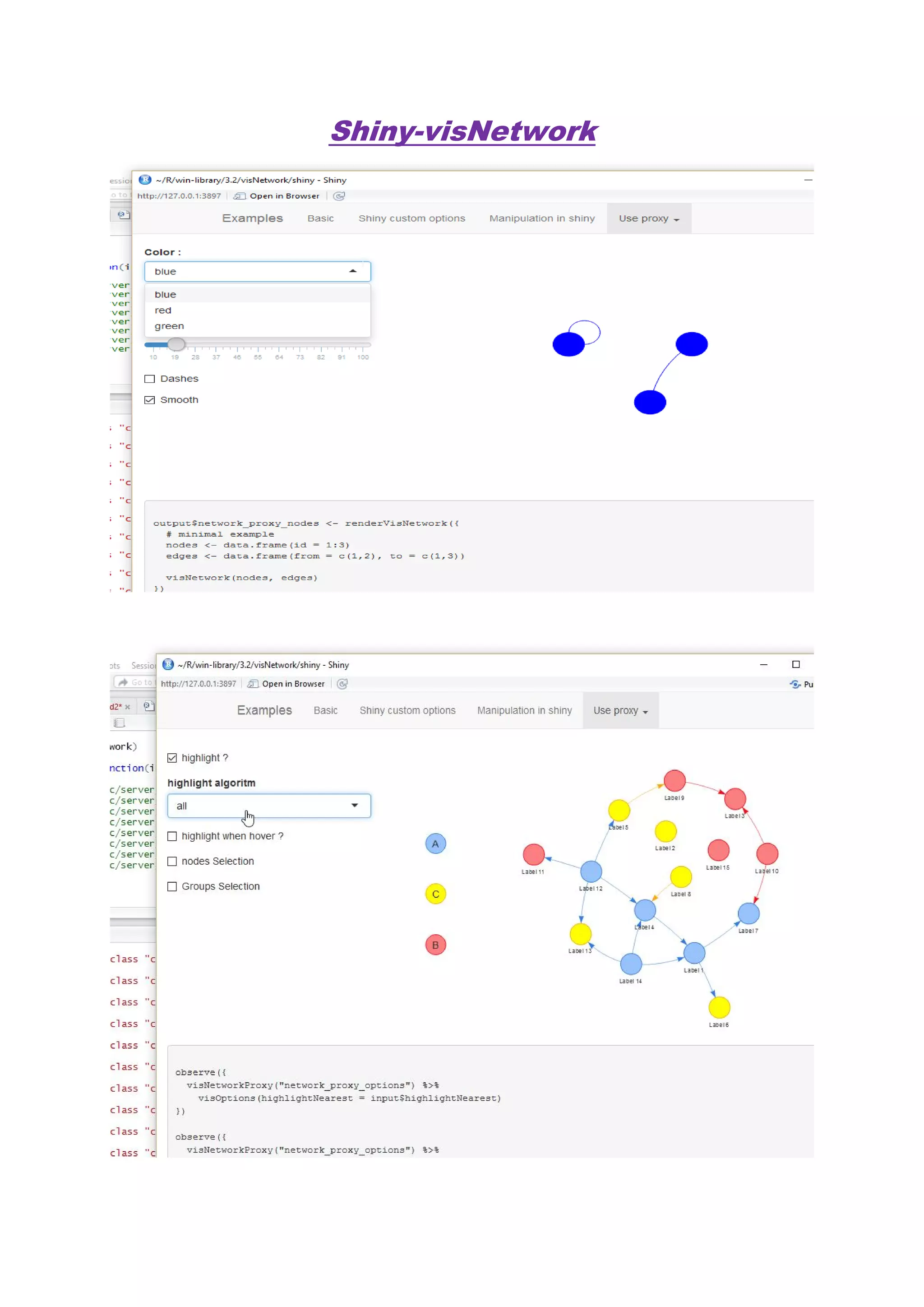Viewport: 924px width, 1307px height.
Task: Open the Session menu behind the highlight example window
Action: [143, 665]
